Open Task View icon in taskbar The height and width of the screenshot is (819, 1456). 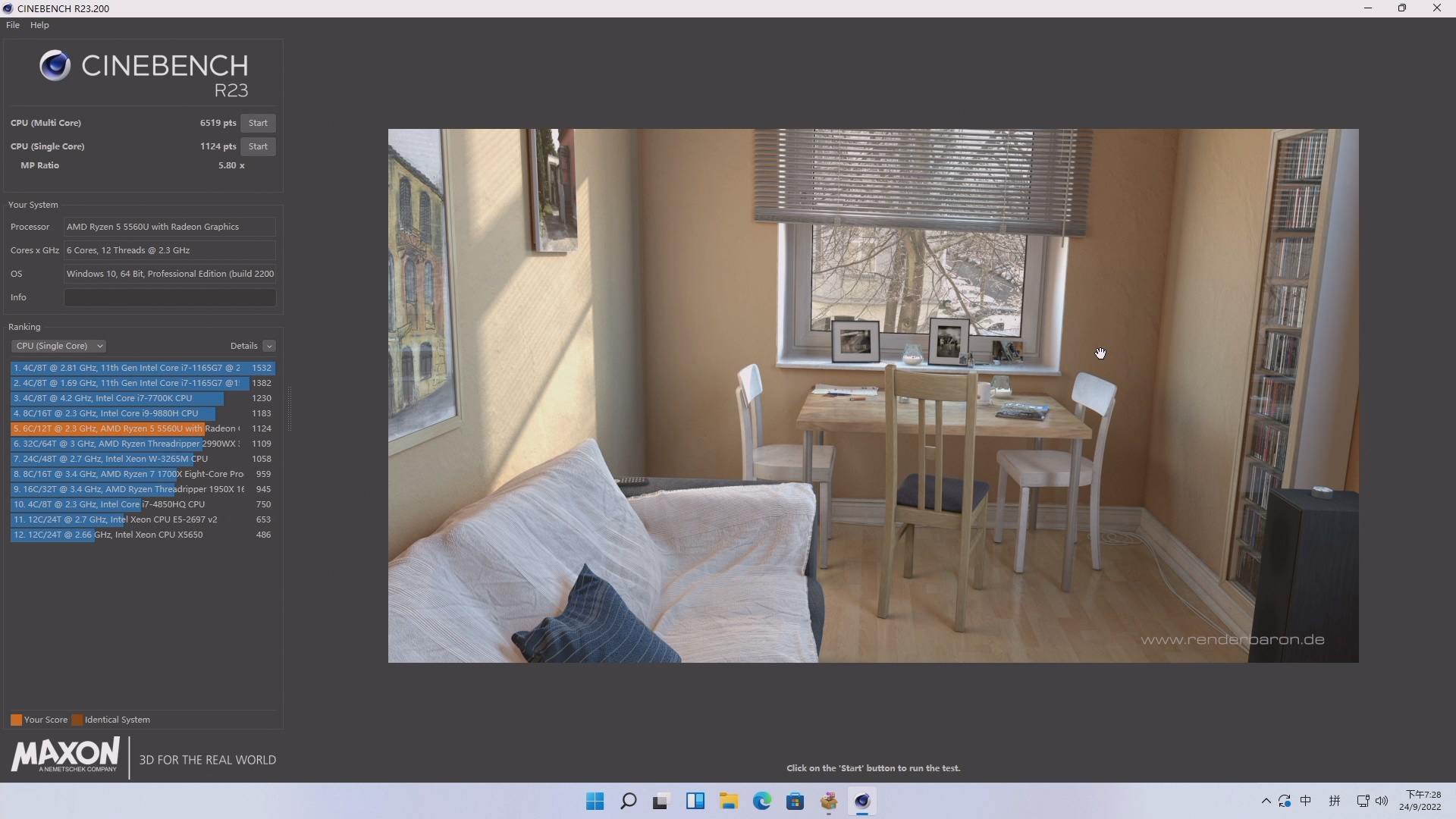click(661, 802)
